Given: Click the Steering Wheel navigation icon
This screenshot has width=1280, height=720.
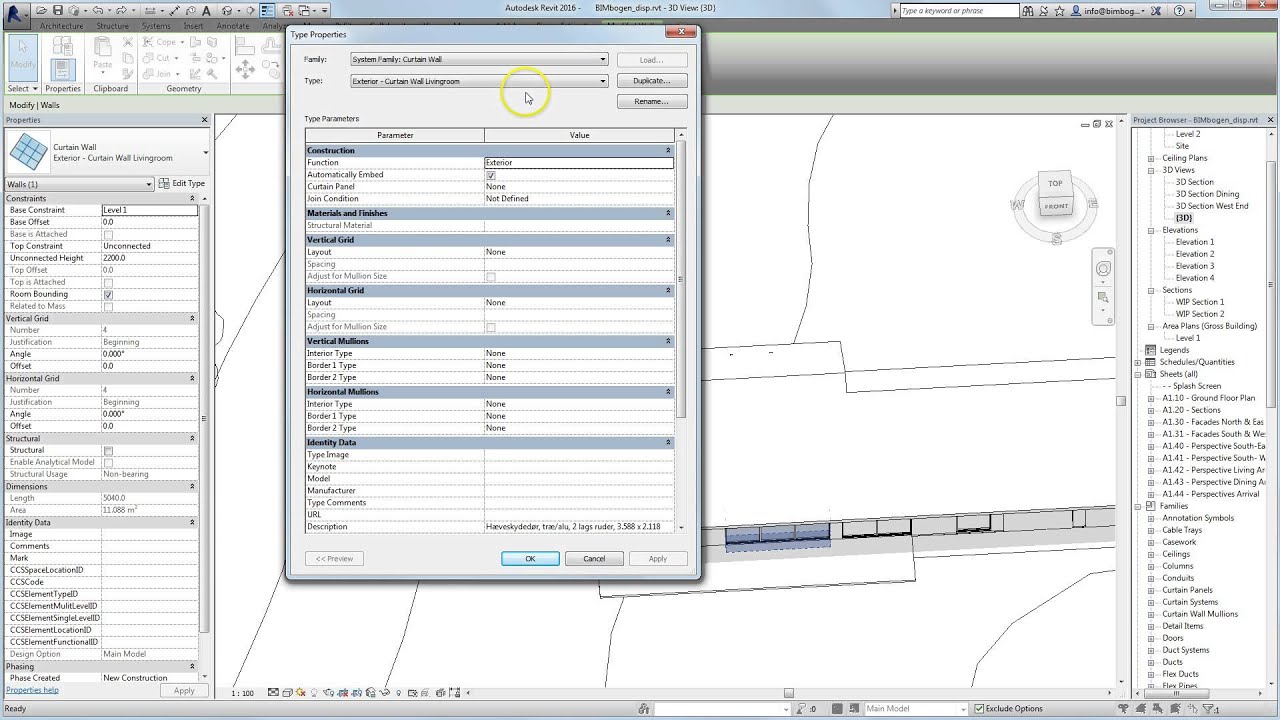Looking at the screenshot, I should (1103, 269).
